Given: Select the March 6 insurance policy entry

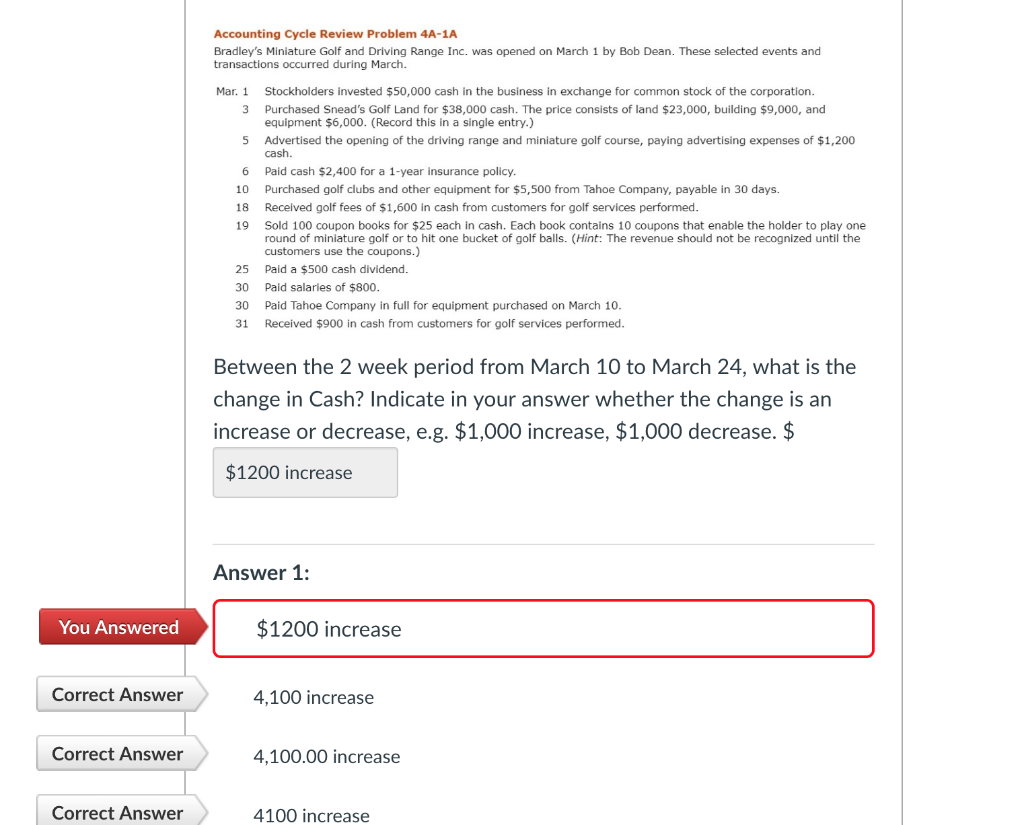Looking at the screenshot, I should [390, 171].
